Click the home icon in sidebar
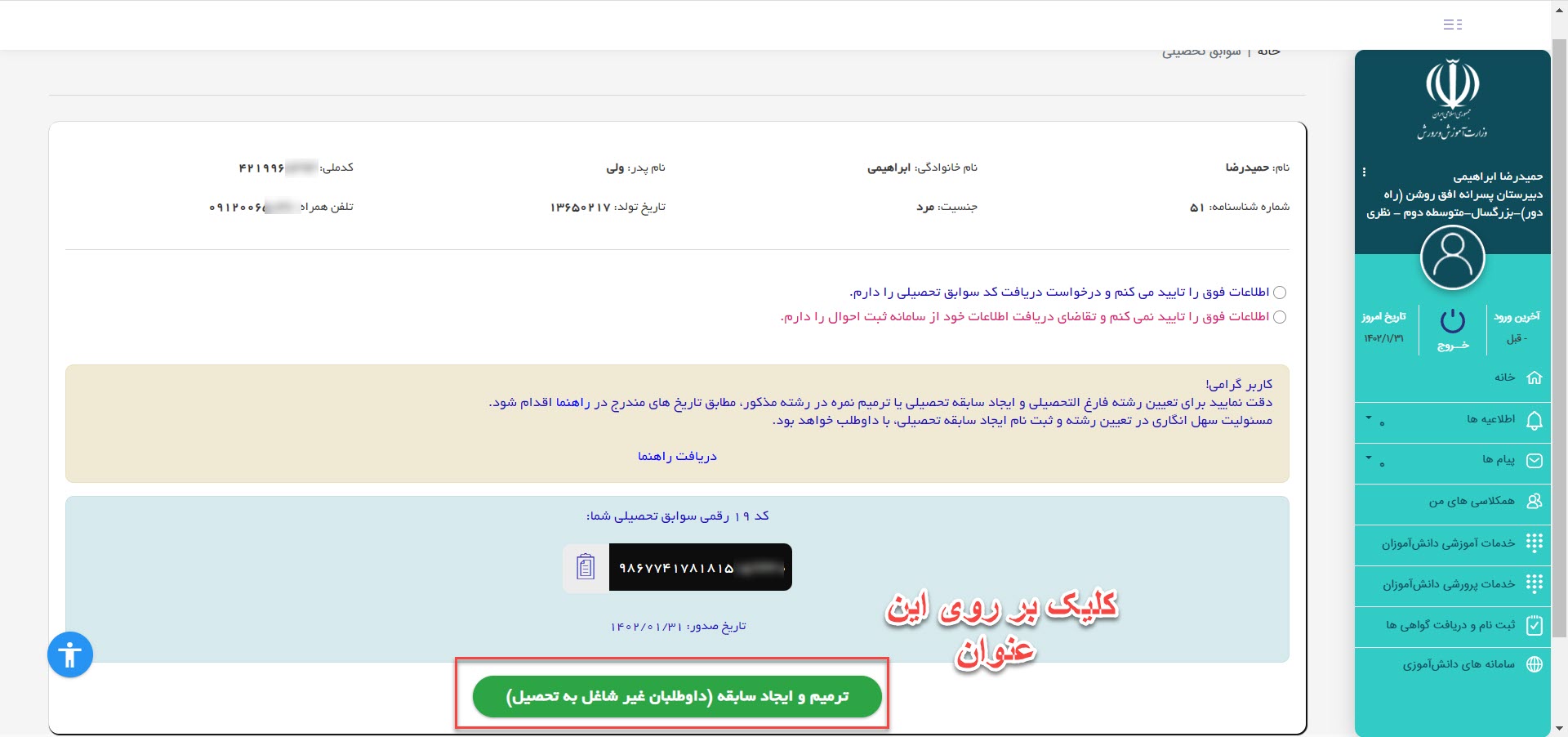 (1534, 377)
